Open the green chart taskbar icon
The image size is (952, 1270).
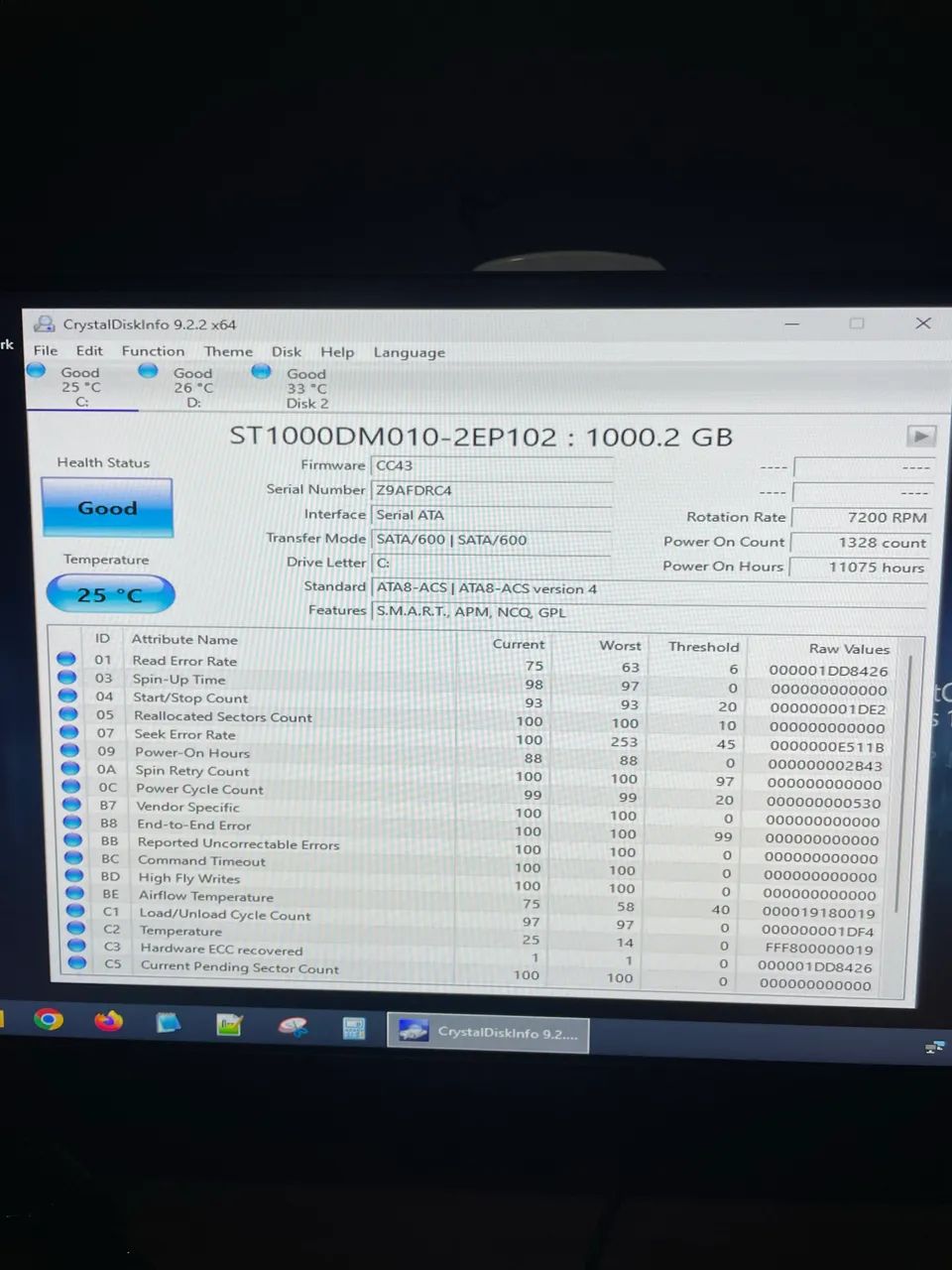(x=230, y=1024)
